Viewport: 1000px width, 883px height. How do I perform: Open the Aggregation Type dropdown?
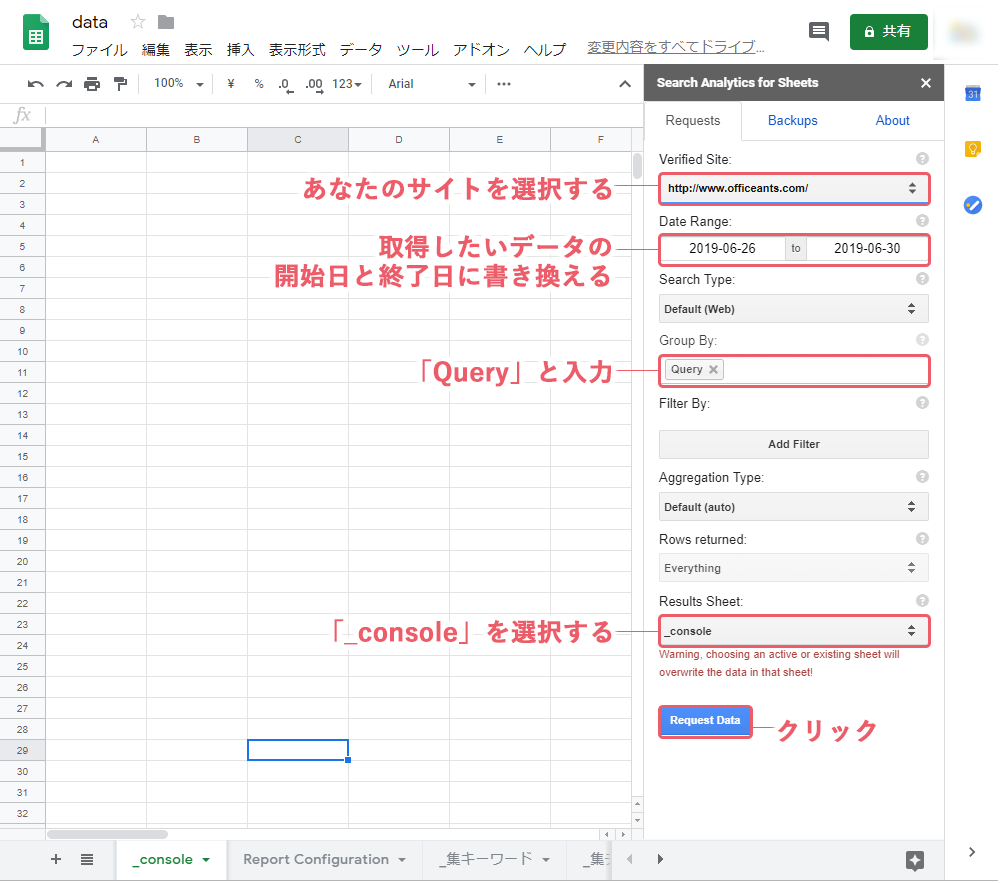[x=793, y=507]
